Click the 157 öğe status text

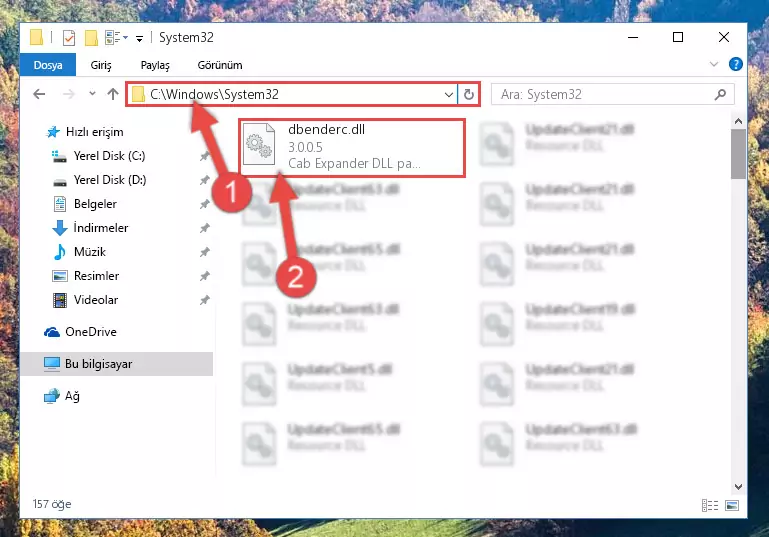[x=52, y=504]
